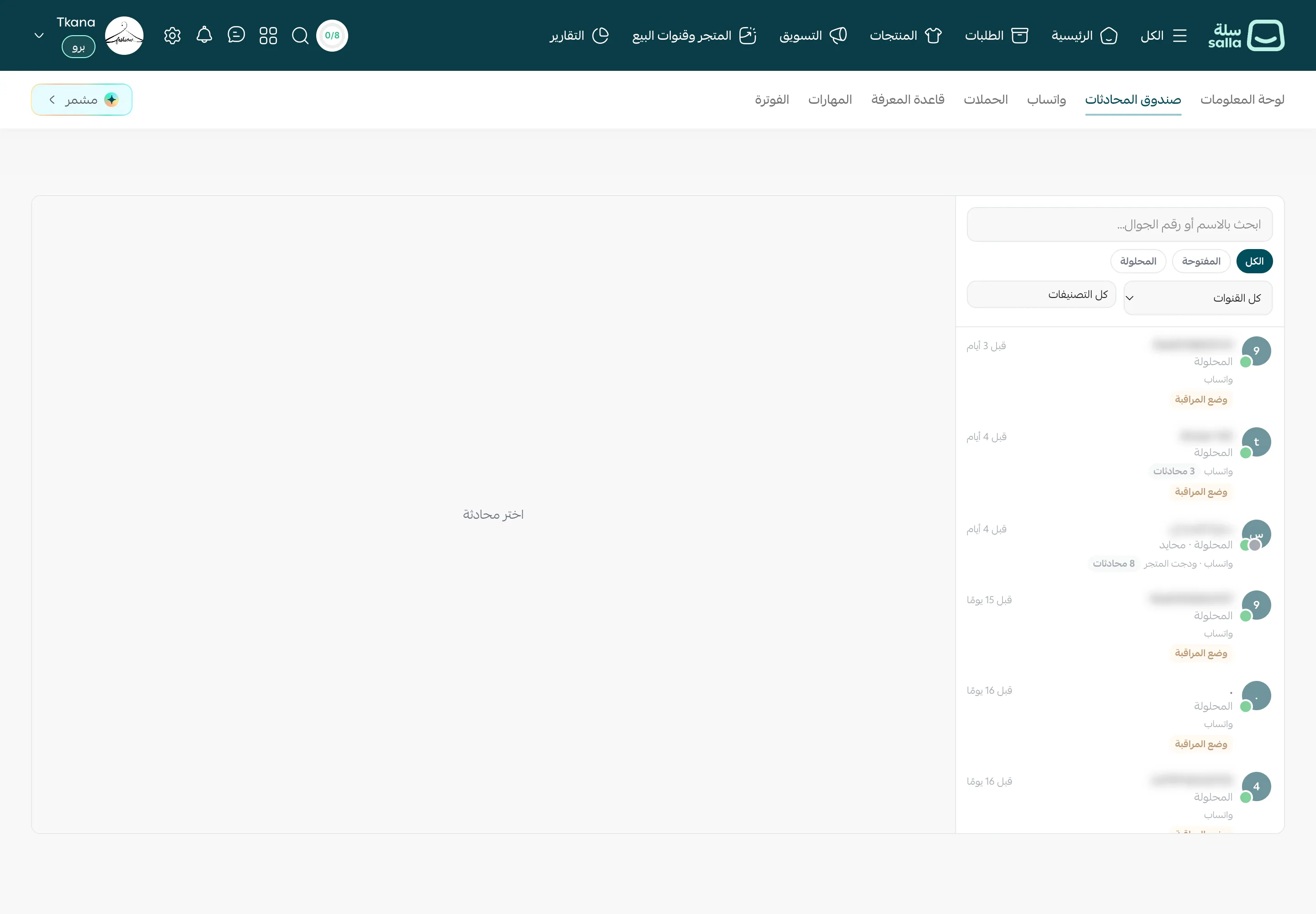Viewport: 1316px width, 914px height.
Task: Click the برو plan badge
Action: (79, 47)
